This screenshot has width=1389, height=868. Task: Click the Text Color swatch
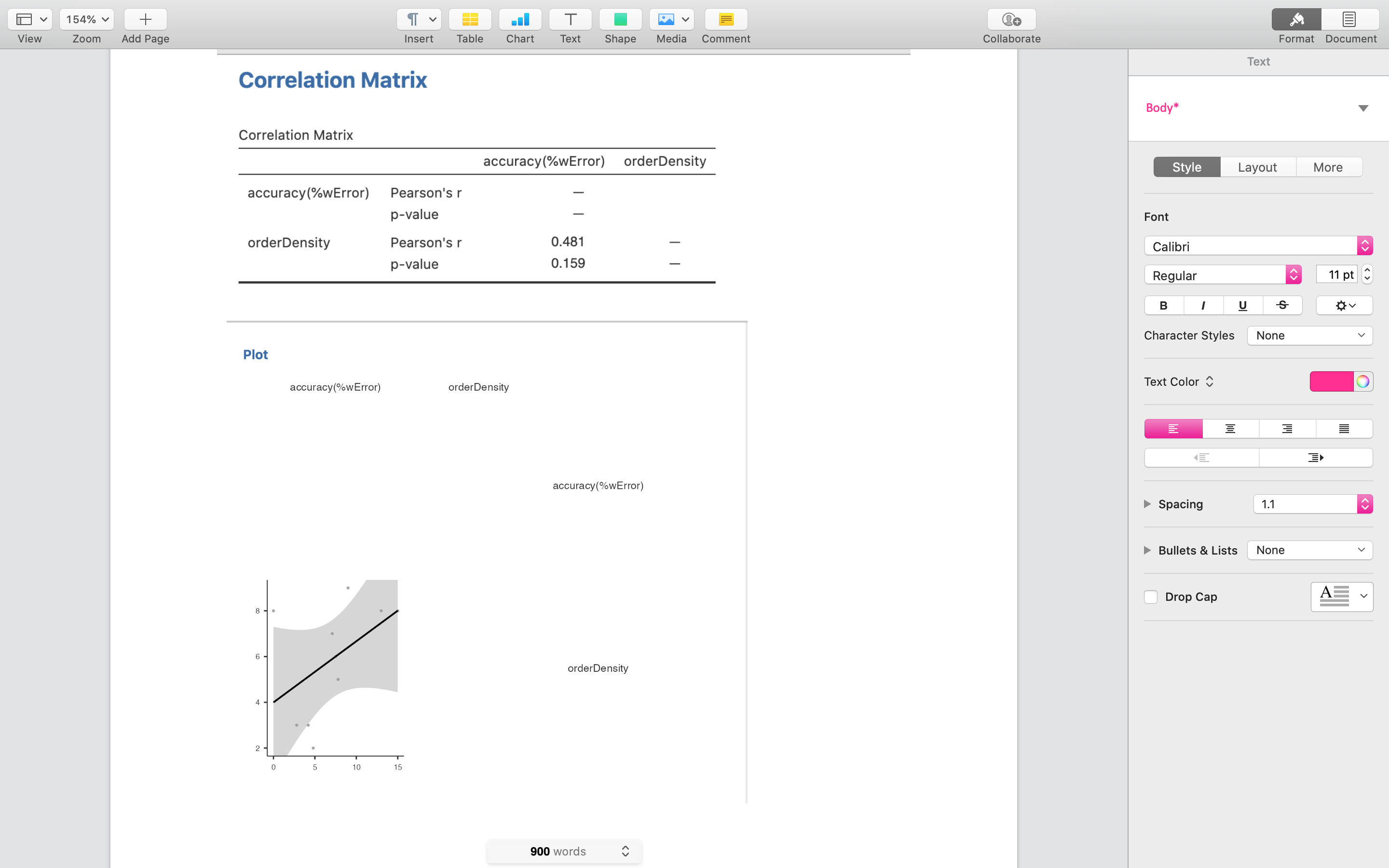coord(1332,381)
